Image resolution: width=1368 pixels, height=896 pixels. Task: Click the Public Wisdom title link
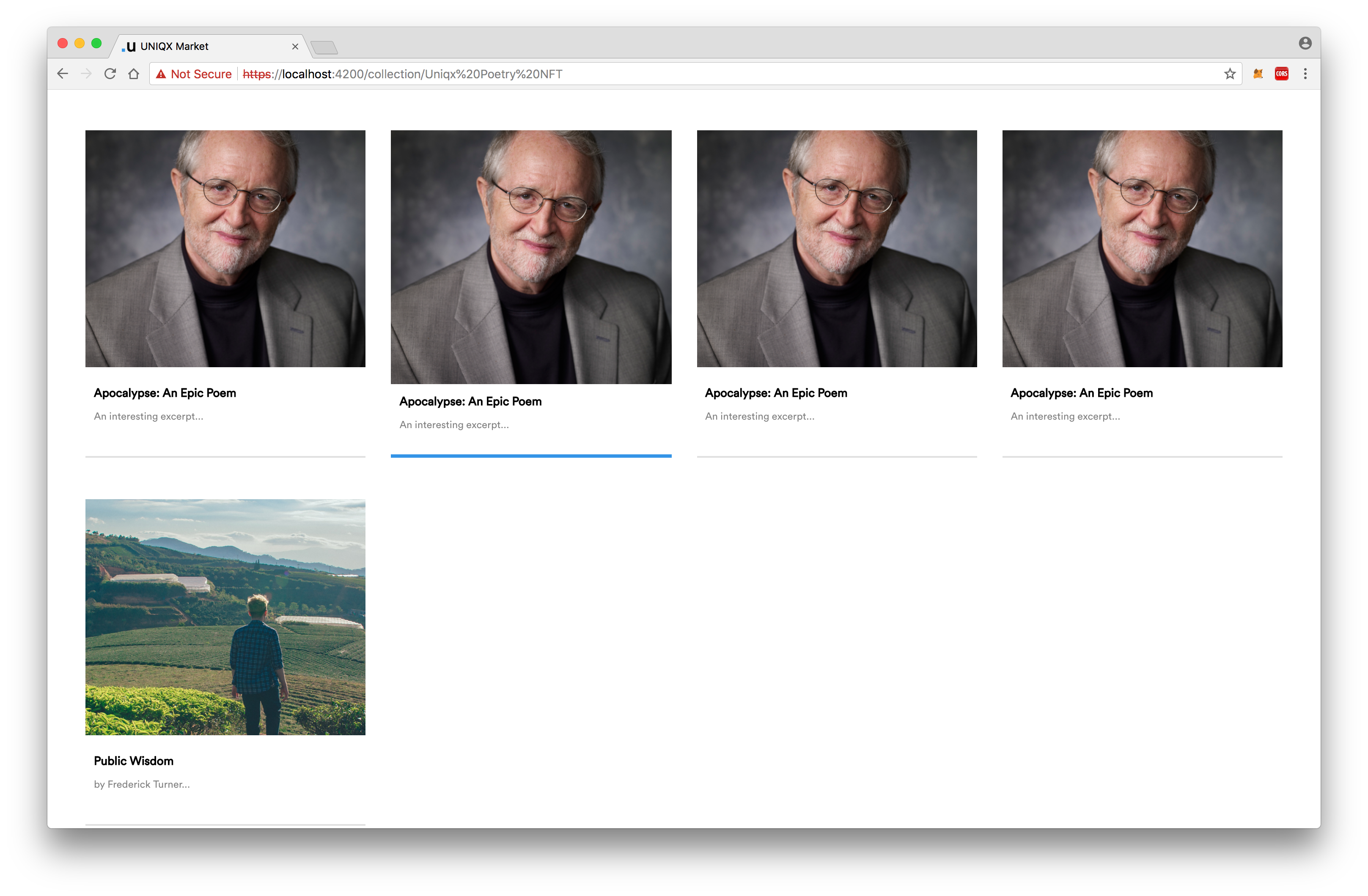point(133,761)
